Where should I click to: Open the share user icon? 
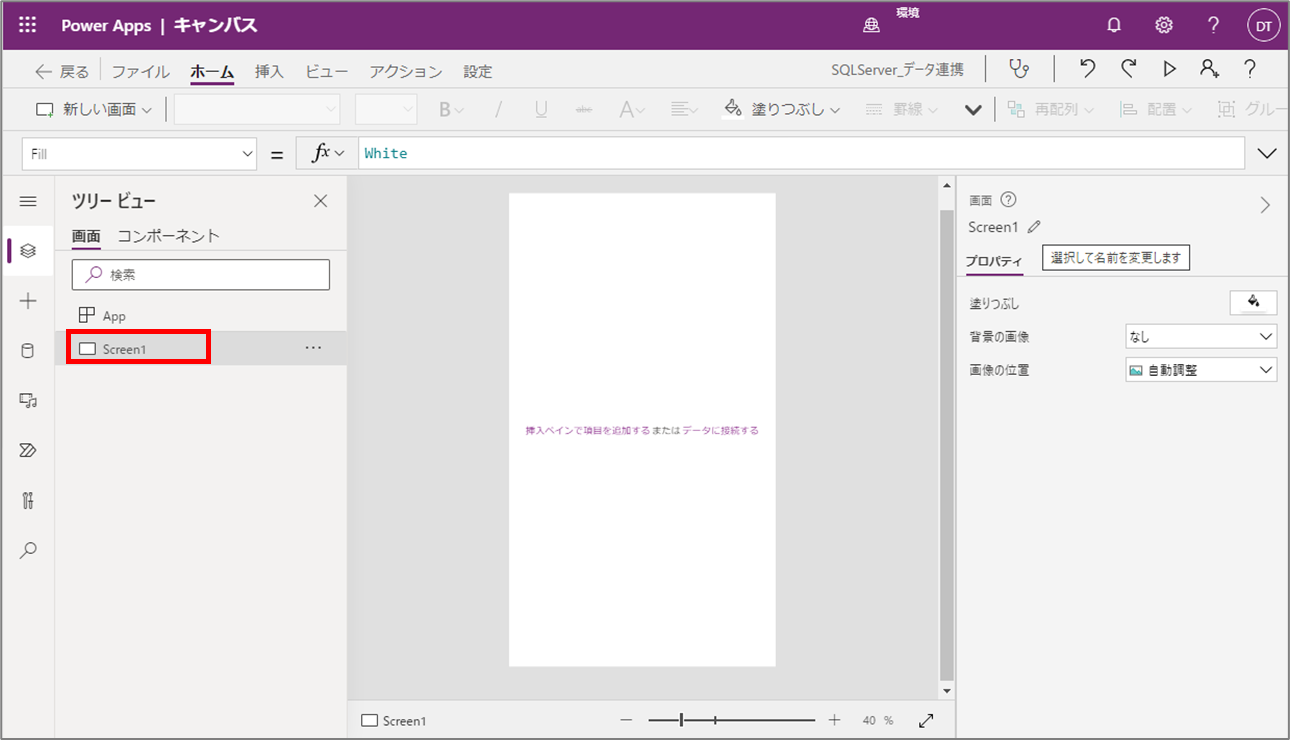[1210, 69]
